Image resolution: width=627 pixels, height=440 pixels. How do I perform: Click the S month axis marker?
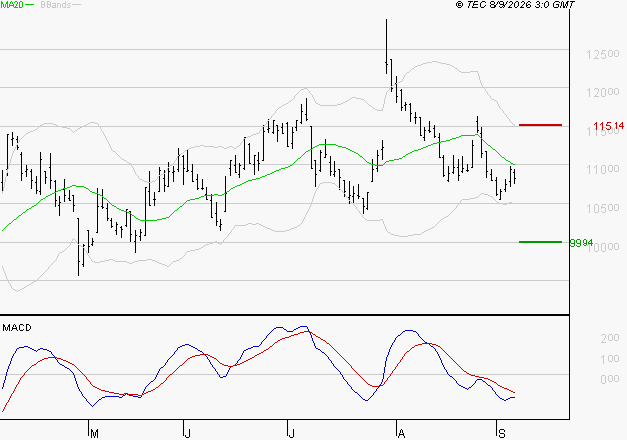coord(502,433)
